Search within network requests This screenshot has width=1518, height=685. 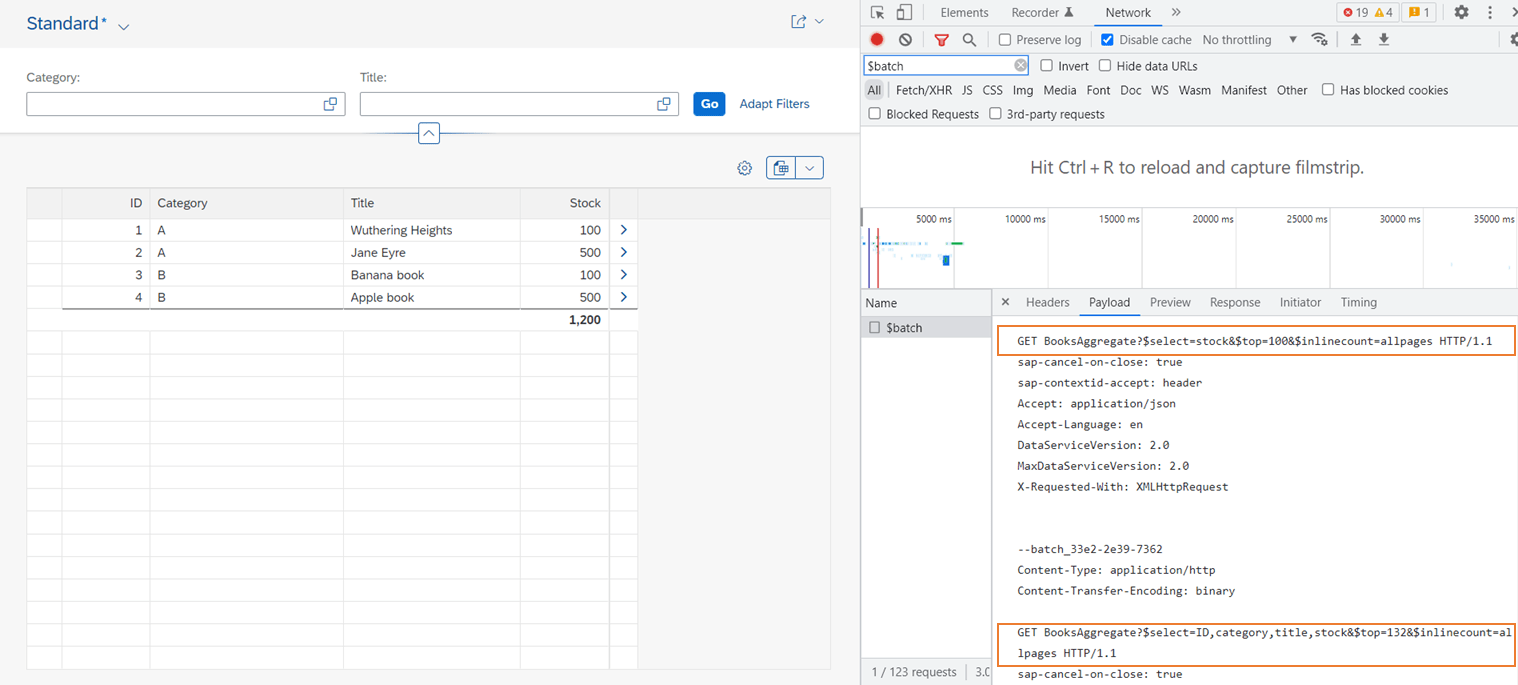968,39
